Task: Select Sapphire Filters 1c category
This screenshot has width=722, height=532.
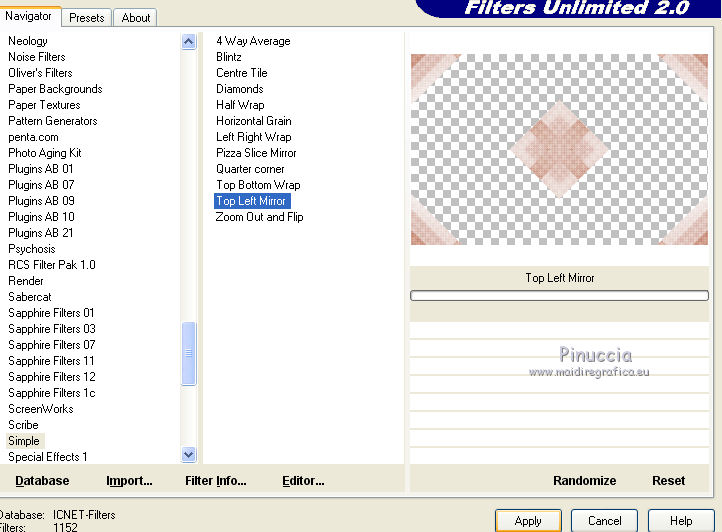Action: point(52,393)
